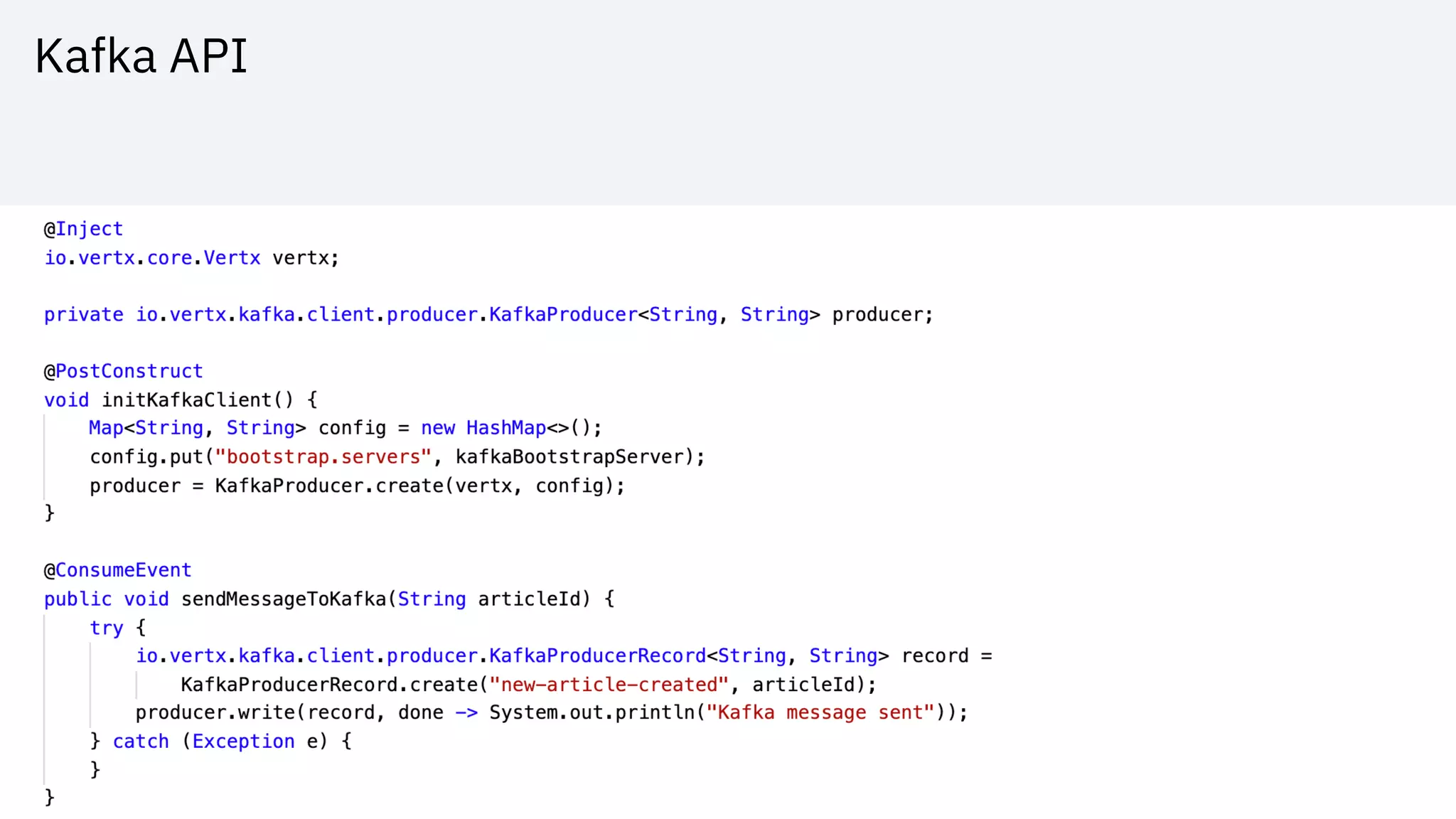Click the 'Map<String, String> config = new HashMap' line
The width and height of the screenshot is (1456, 819).
click(x=346, y=428)
